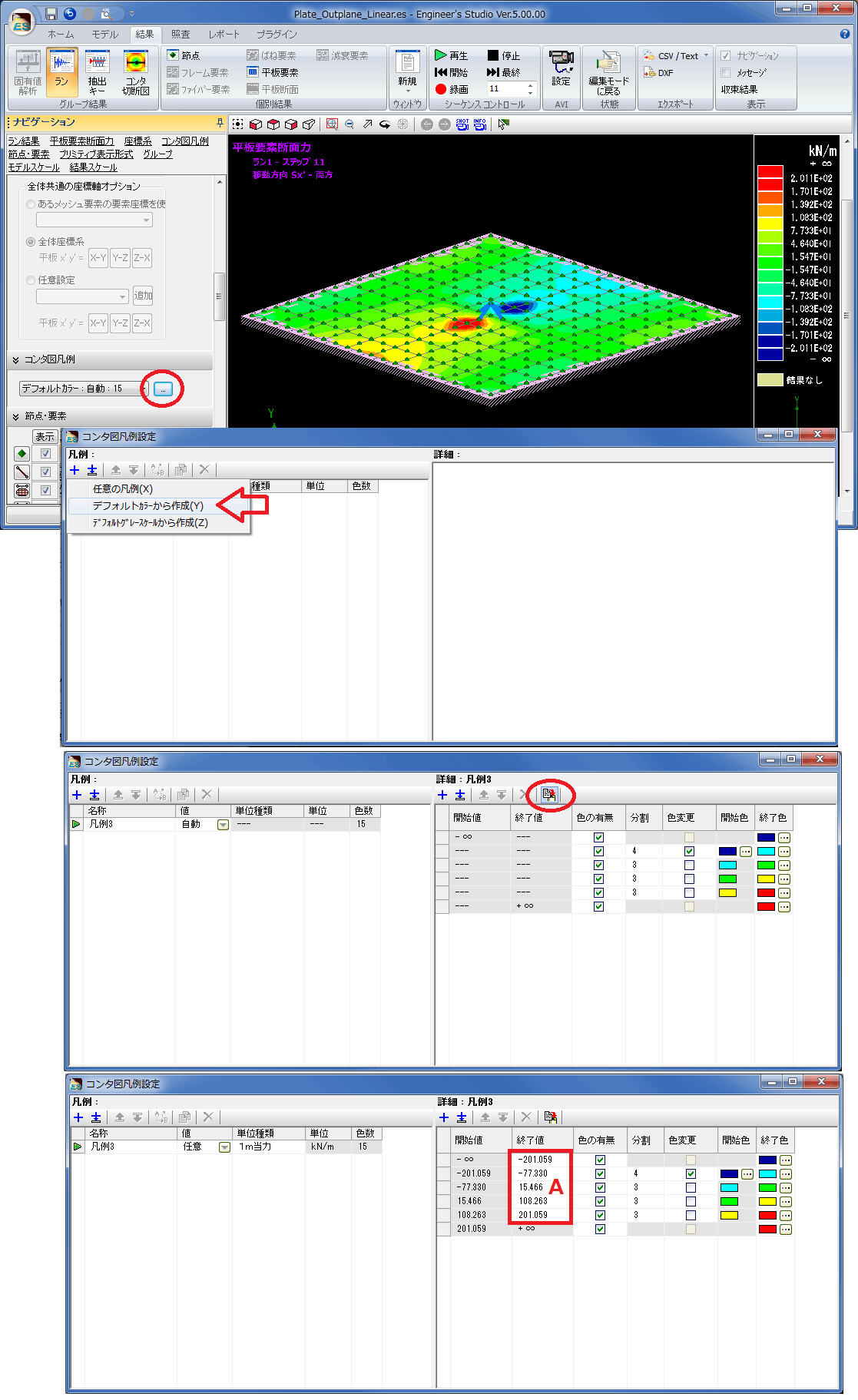
Task: Click the cursor selection icon in view toolbar
Action: pyautogui.click(x=503, y=124)
